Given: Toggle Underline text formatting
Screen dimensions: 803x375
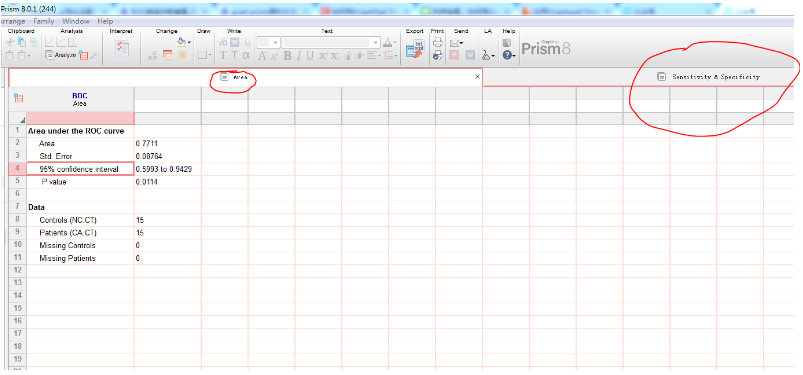Looking at the screenshot, I should click(x=310, y=55).
